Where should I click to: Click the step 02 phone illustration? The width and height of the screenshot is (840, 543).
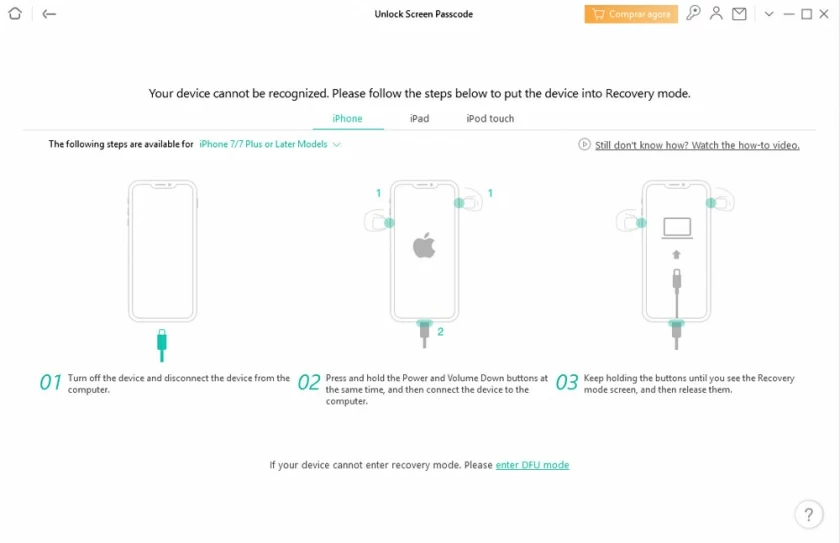tap(424, 263)
